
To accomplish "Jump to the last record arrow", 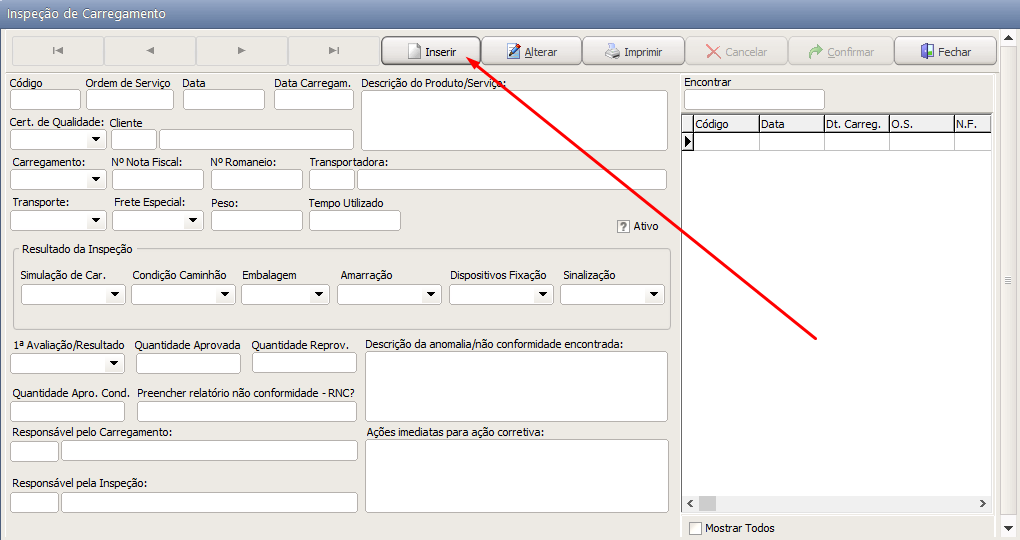I will pyautogui.click(x=334, y=51).
